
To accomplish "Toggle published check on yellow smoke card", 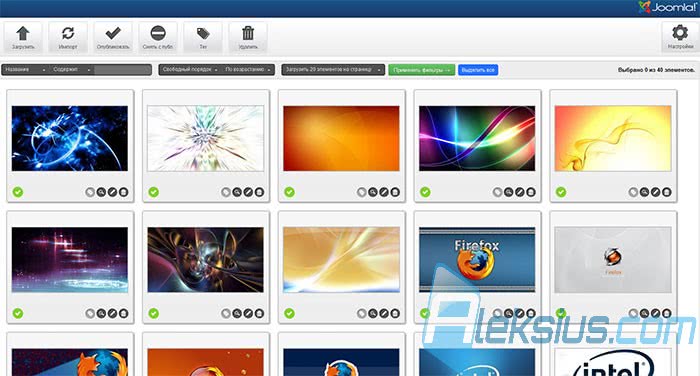I will pyautogui.click(x=561, y=192).
